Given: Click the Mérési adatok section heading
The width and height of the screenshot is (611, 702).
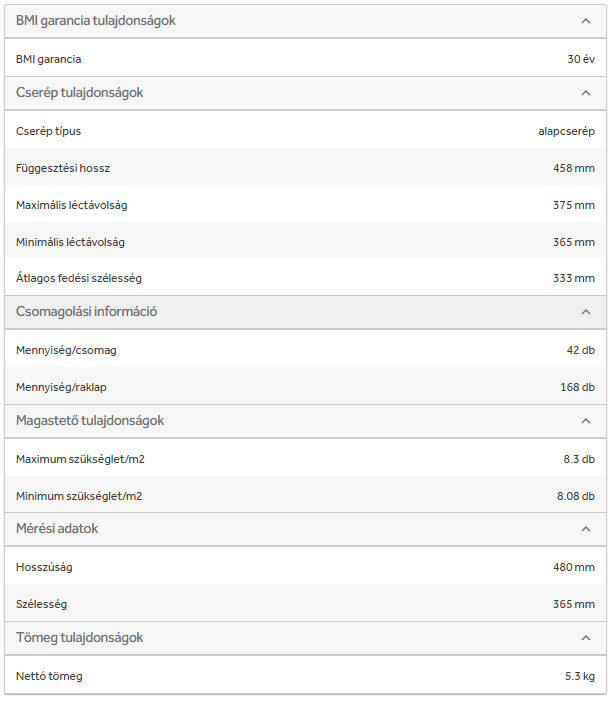Looking at the screenshot, I should (57, 529).
